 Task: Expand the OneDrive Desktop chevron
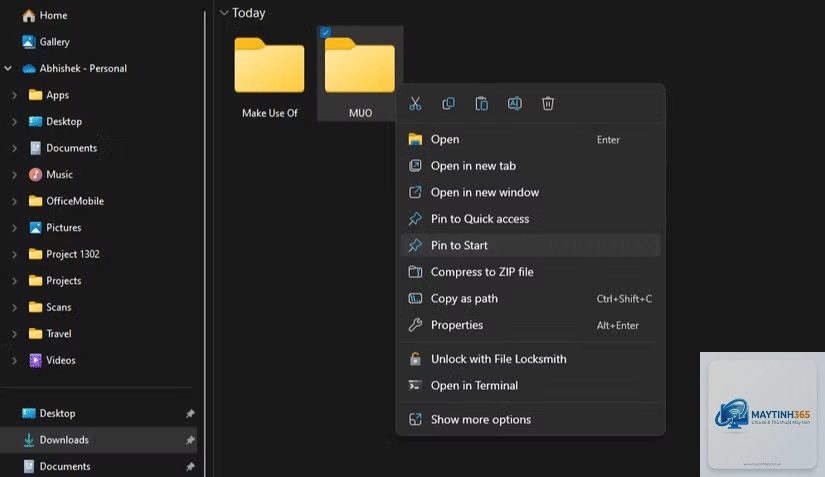15,121
